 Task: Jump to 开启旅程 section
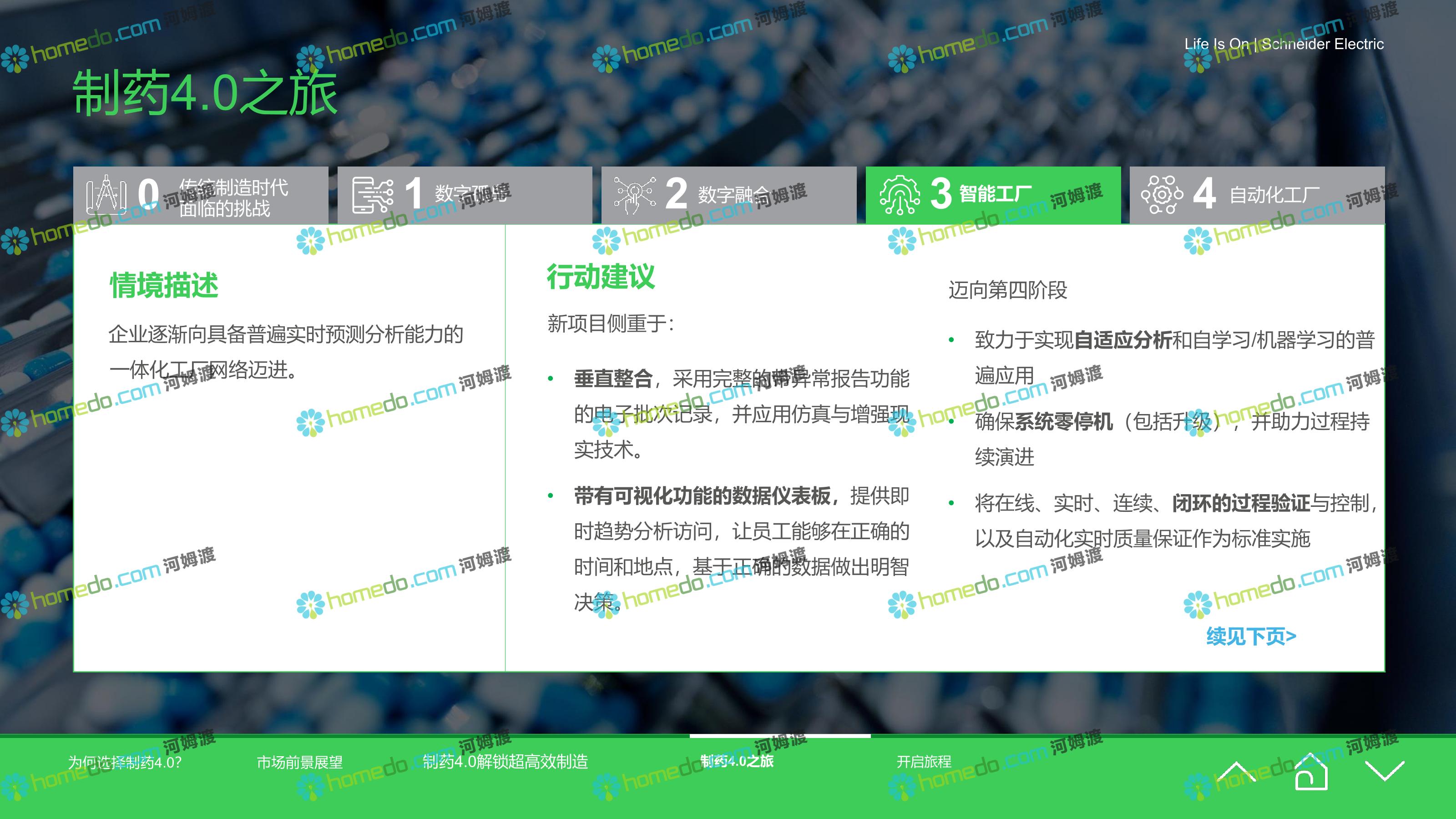(924, 762)
